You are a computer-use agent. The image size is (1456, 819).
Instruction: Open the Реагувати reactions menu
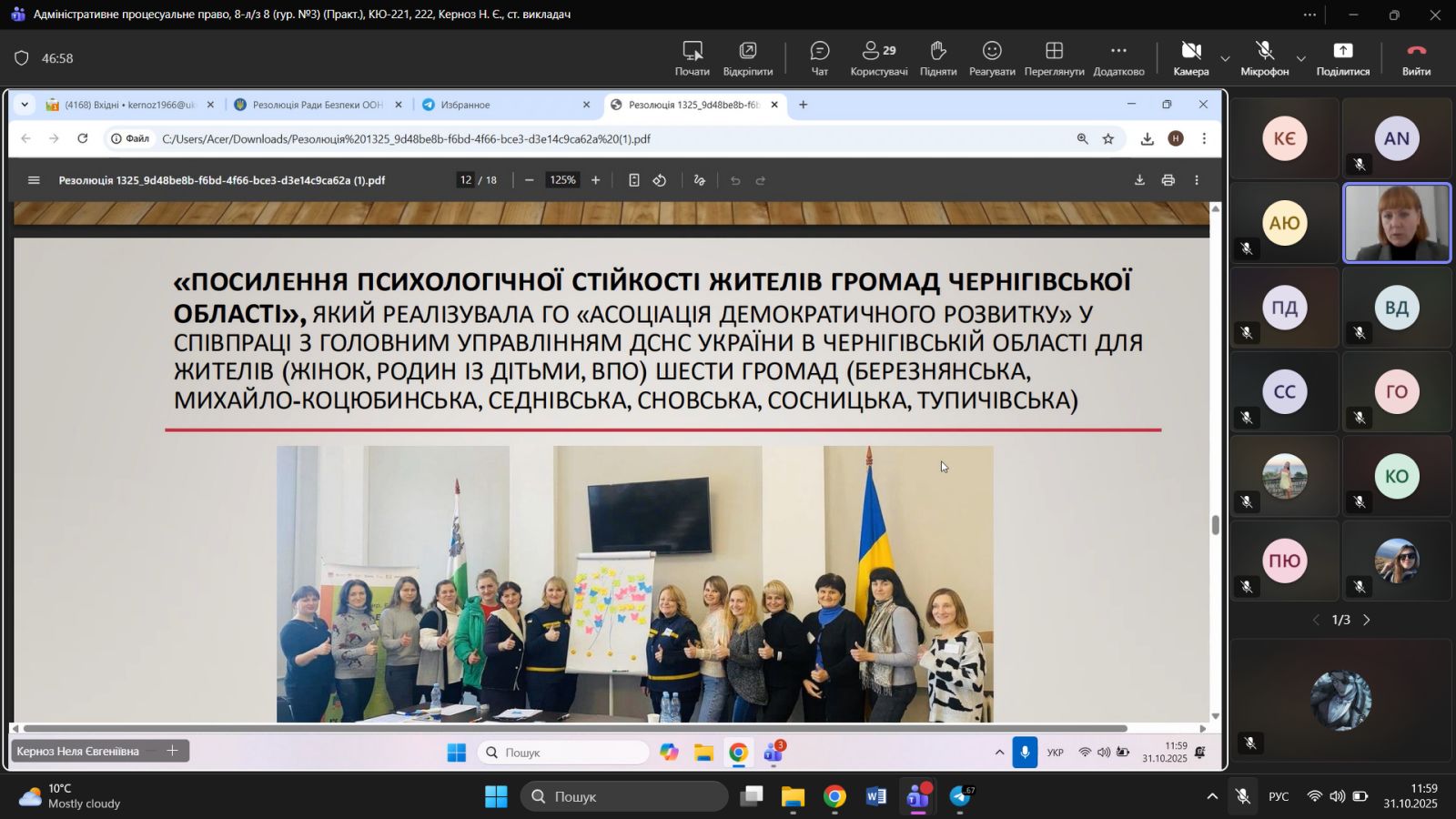[992, 58]
